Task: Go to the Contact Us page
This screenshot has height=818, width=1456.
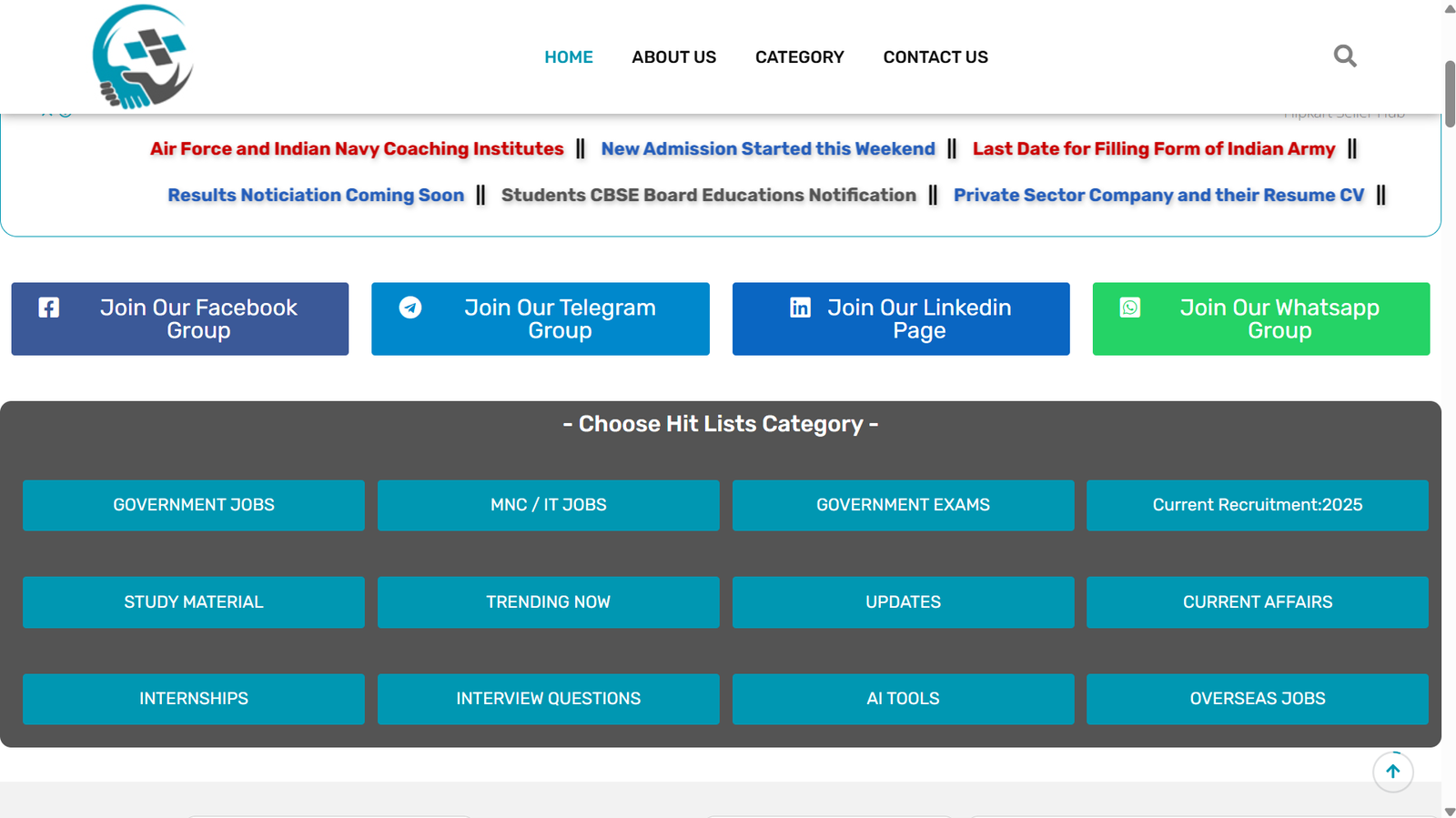Action: [x=935, y=57]
